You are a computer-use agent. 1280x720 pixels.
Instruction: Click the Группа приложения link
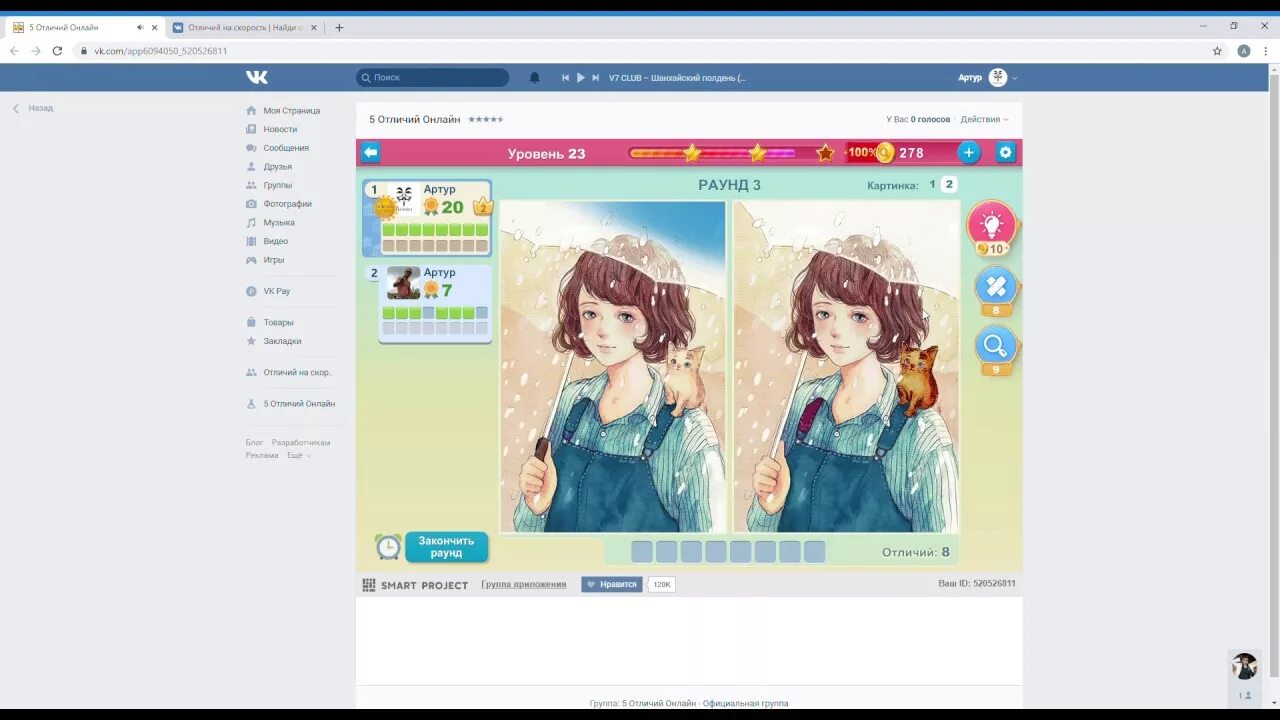click(x=523, y=584)
